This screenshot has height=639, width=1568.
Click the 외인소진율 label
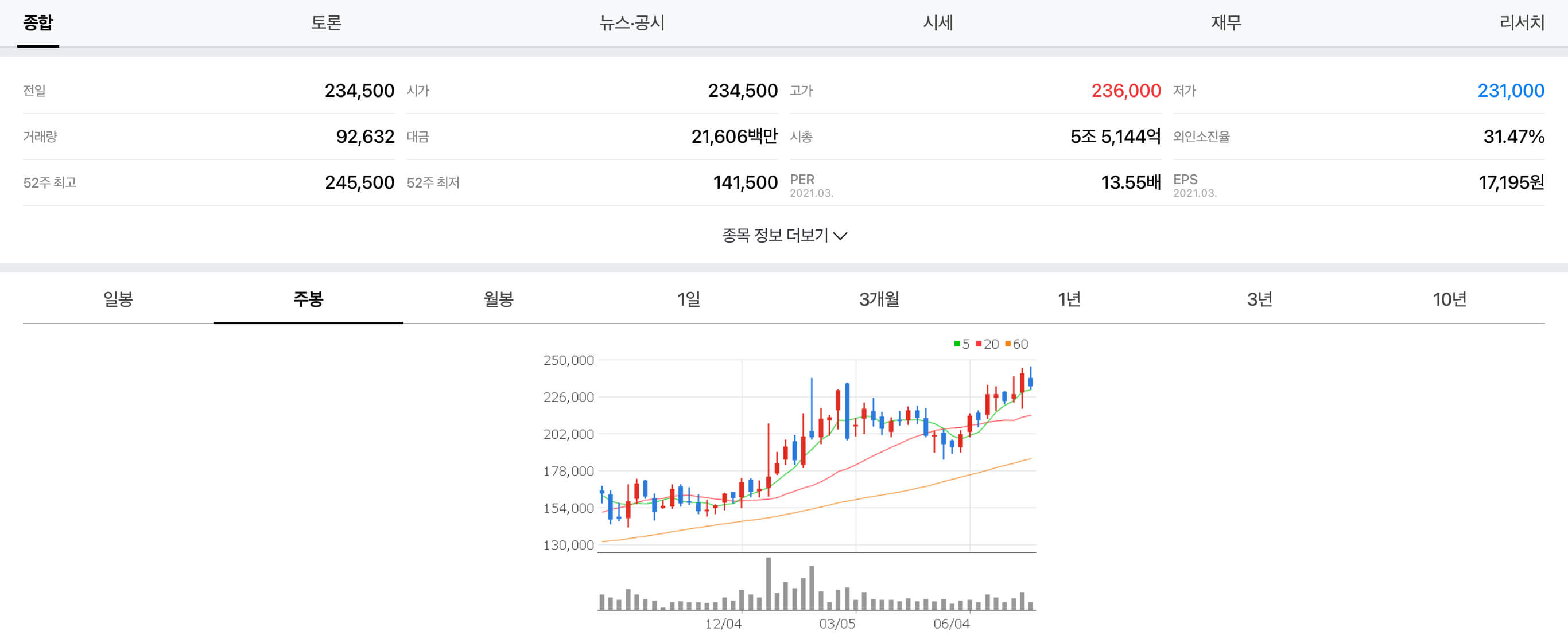coord(1201,137)
